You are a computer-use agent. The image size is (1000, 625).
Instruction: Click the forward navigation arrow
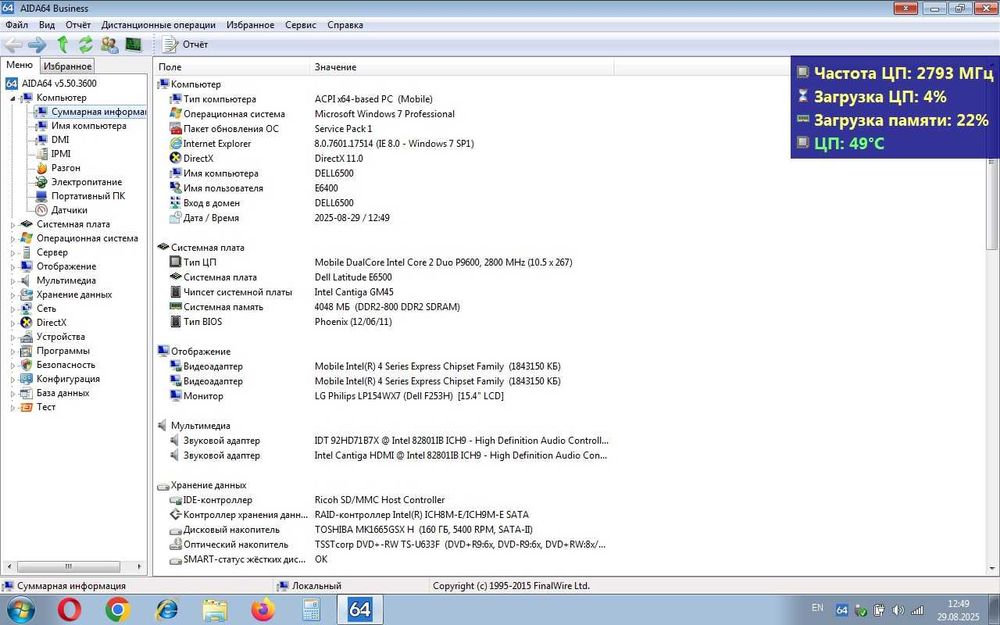click(37, 45)
